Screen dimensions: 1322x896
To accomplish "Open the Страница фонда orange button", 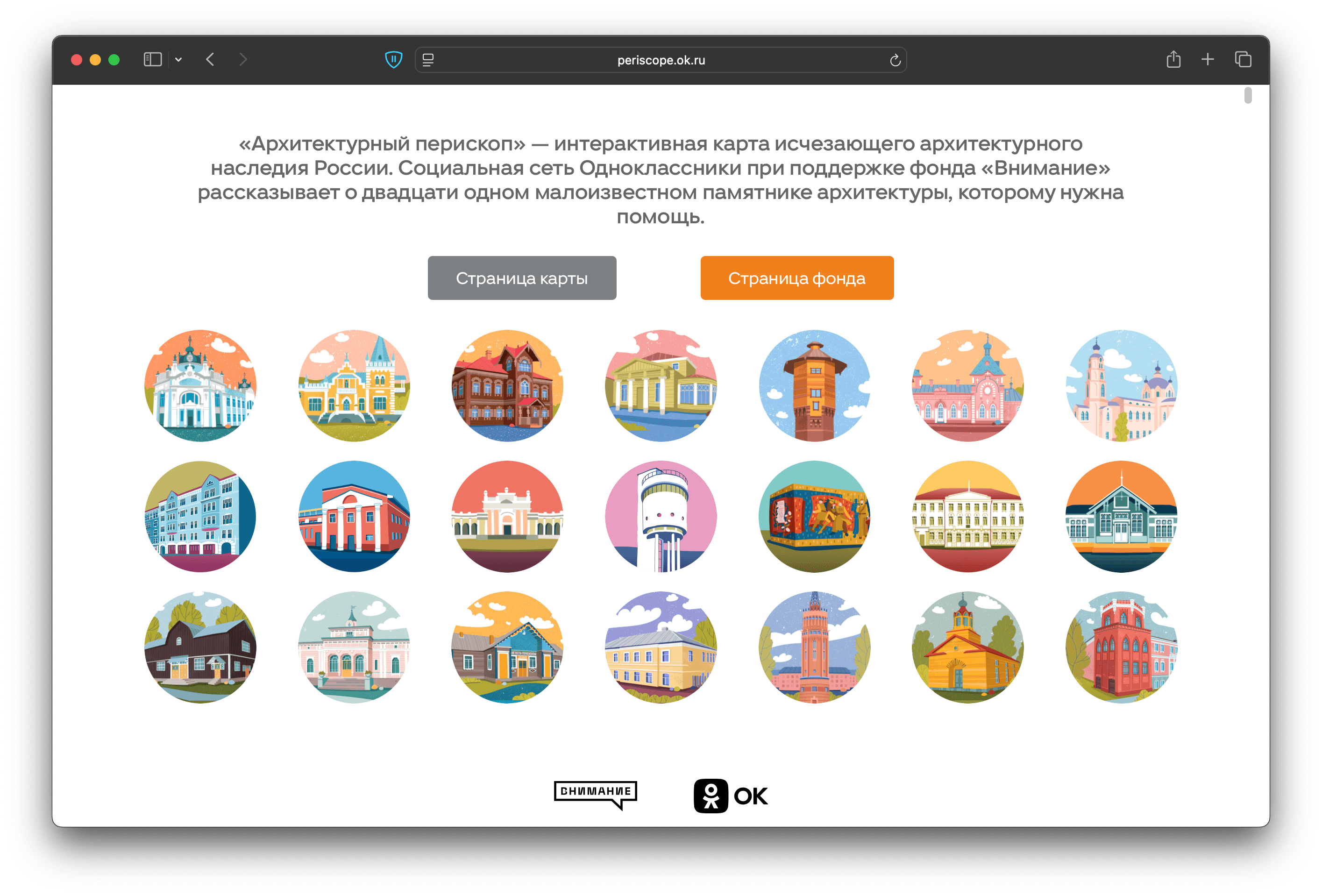I will point(796,278).
